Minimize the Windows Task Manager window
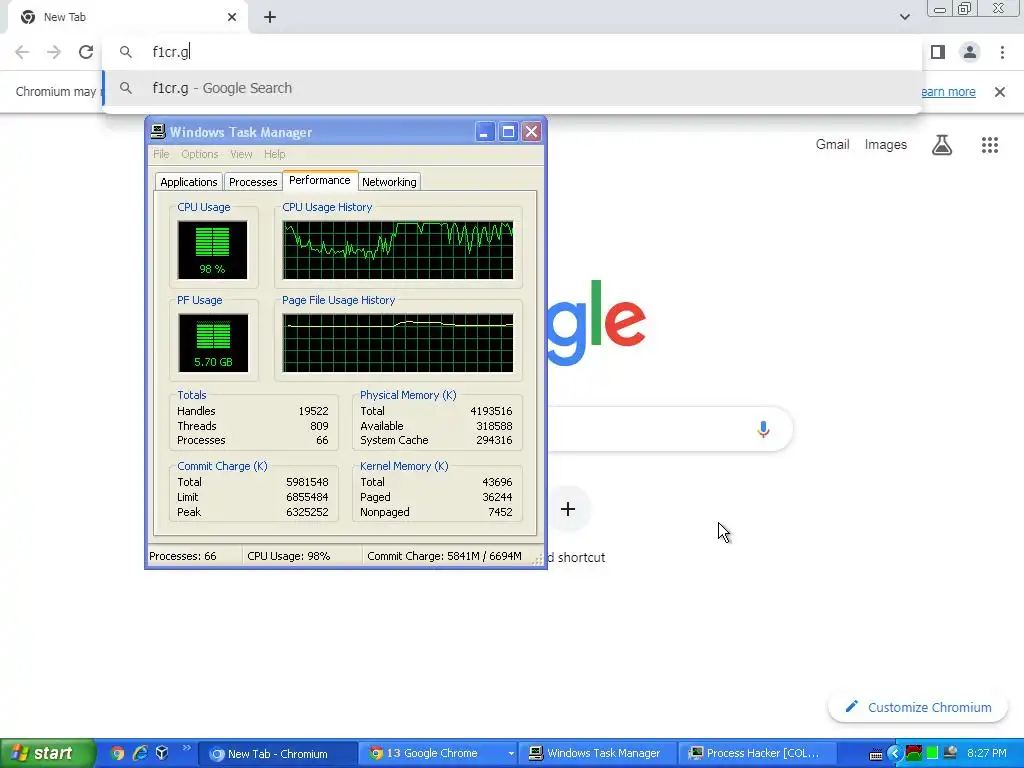Screen dimensions: 1024x768 click(485, 132)
